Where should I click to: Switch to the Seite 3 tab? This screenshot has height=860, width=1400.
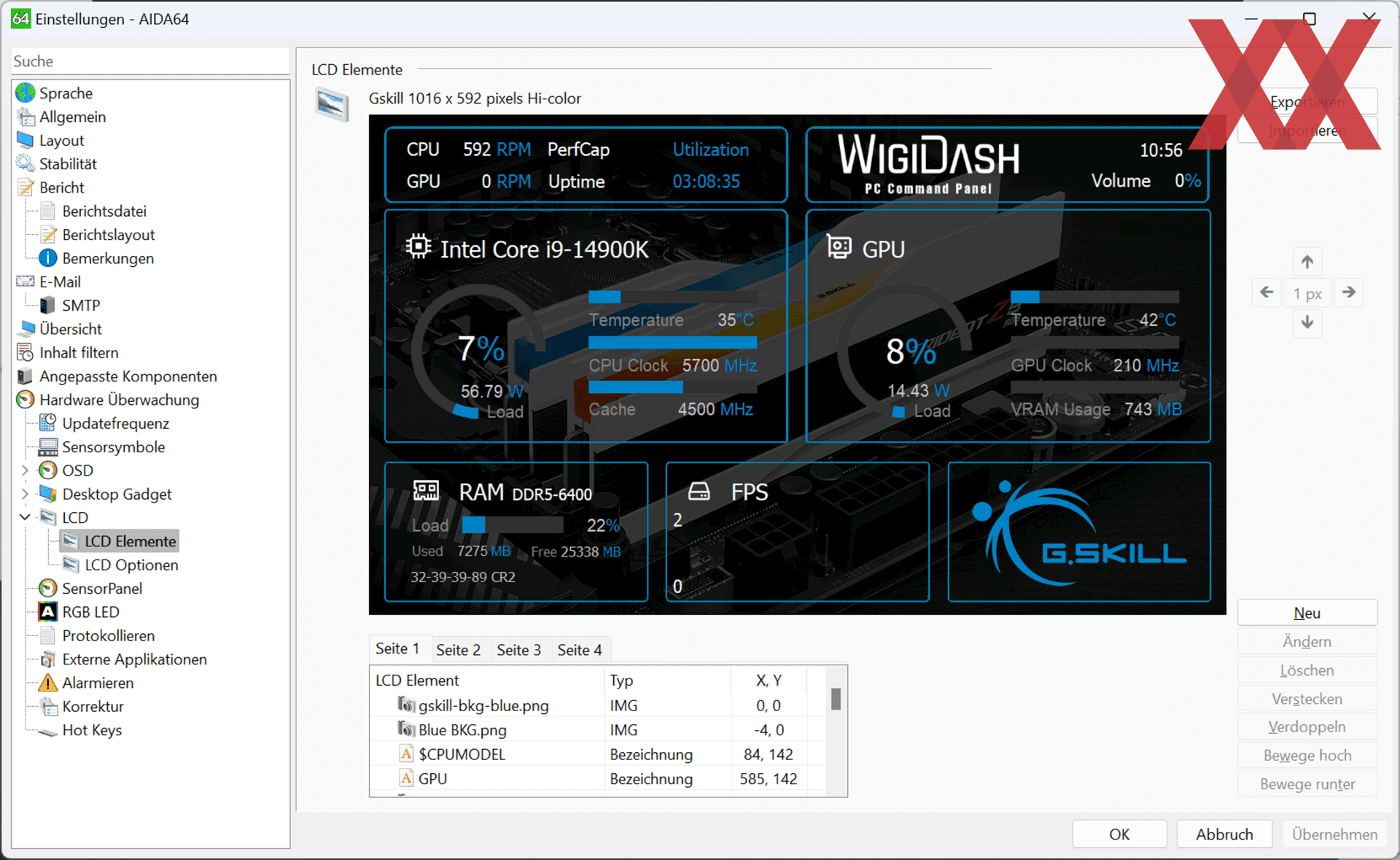(x=519, y=650)
